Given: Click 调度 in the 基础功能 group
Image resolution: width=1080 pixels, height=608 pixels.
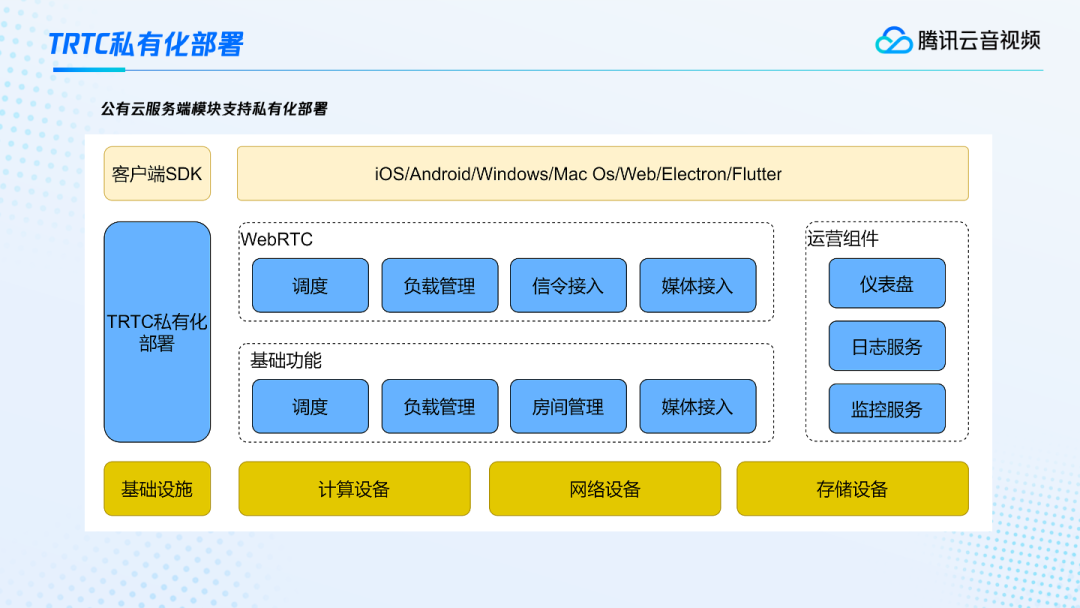Looking at the screenshot, I should (310, 406).
